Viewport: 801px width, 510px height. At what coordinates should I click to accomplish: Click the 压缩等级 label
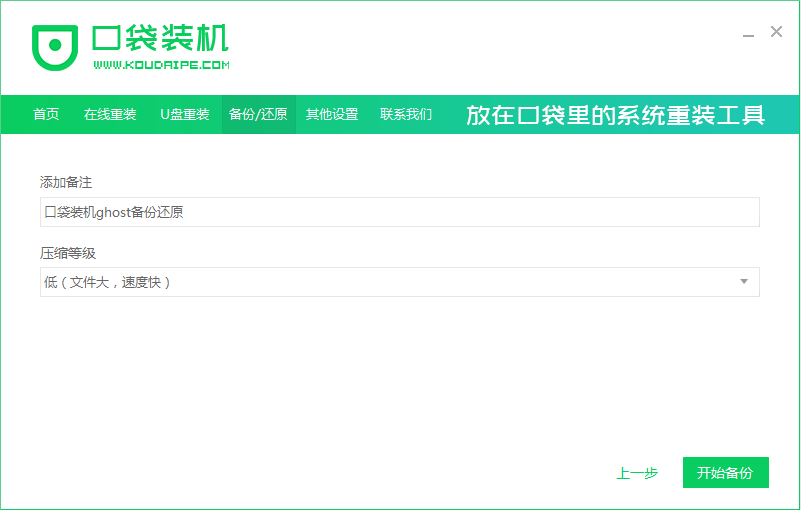tap(68, 253)
